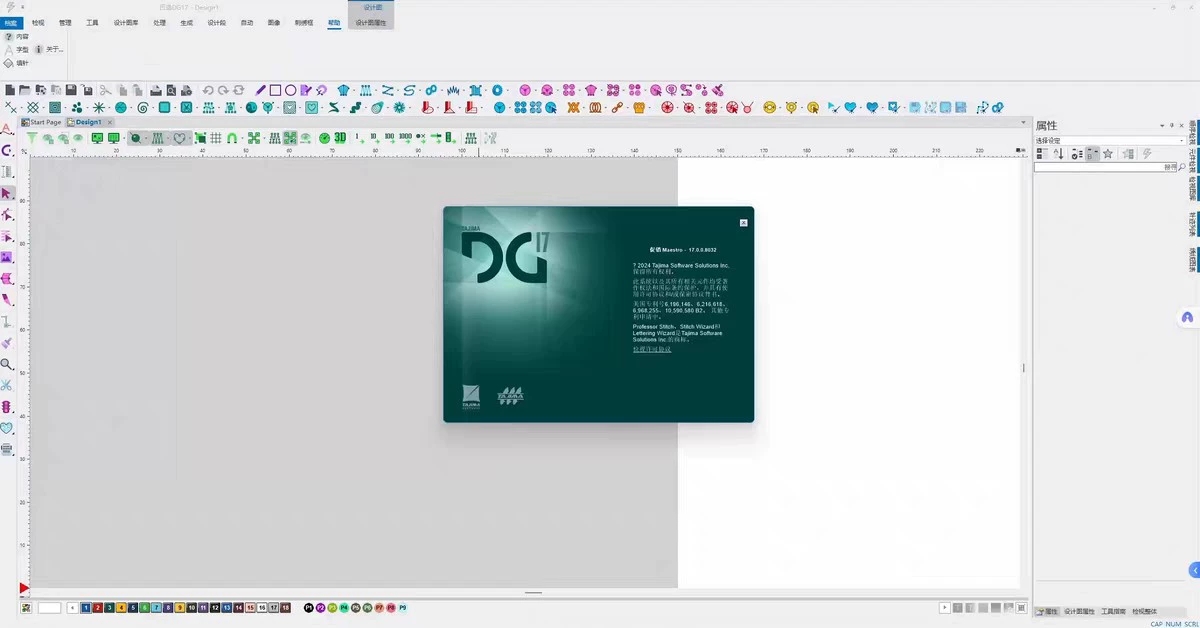This screenshot has height=628, width=1200.
Task: Toggle the highlighted heart view button
Action: click(x=179, y=138)
